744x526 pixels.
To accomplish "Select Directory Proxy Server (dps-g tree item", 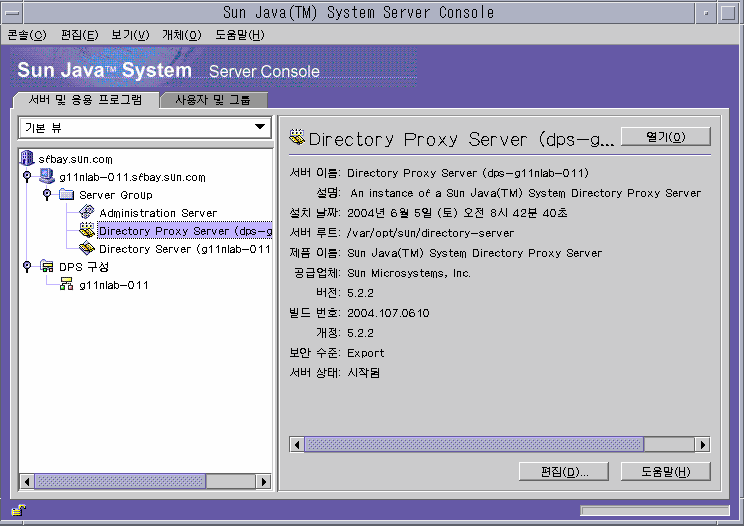I will pos(185,231).
